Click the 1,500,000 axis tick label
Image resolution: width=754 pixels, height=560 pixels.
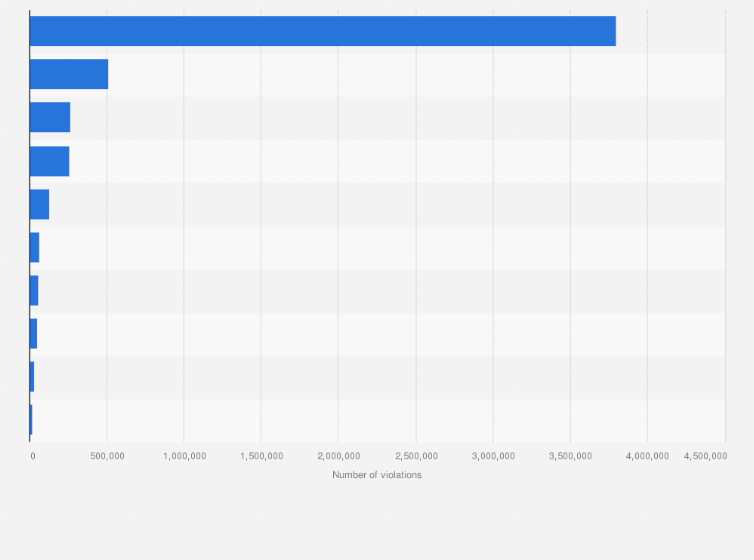point(262,456)
